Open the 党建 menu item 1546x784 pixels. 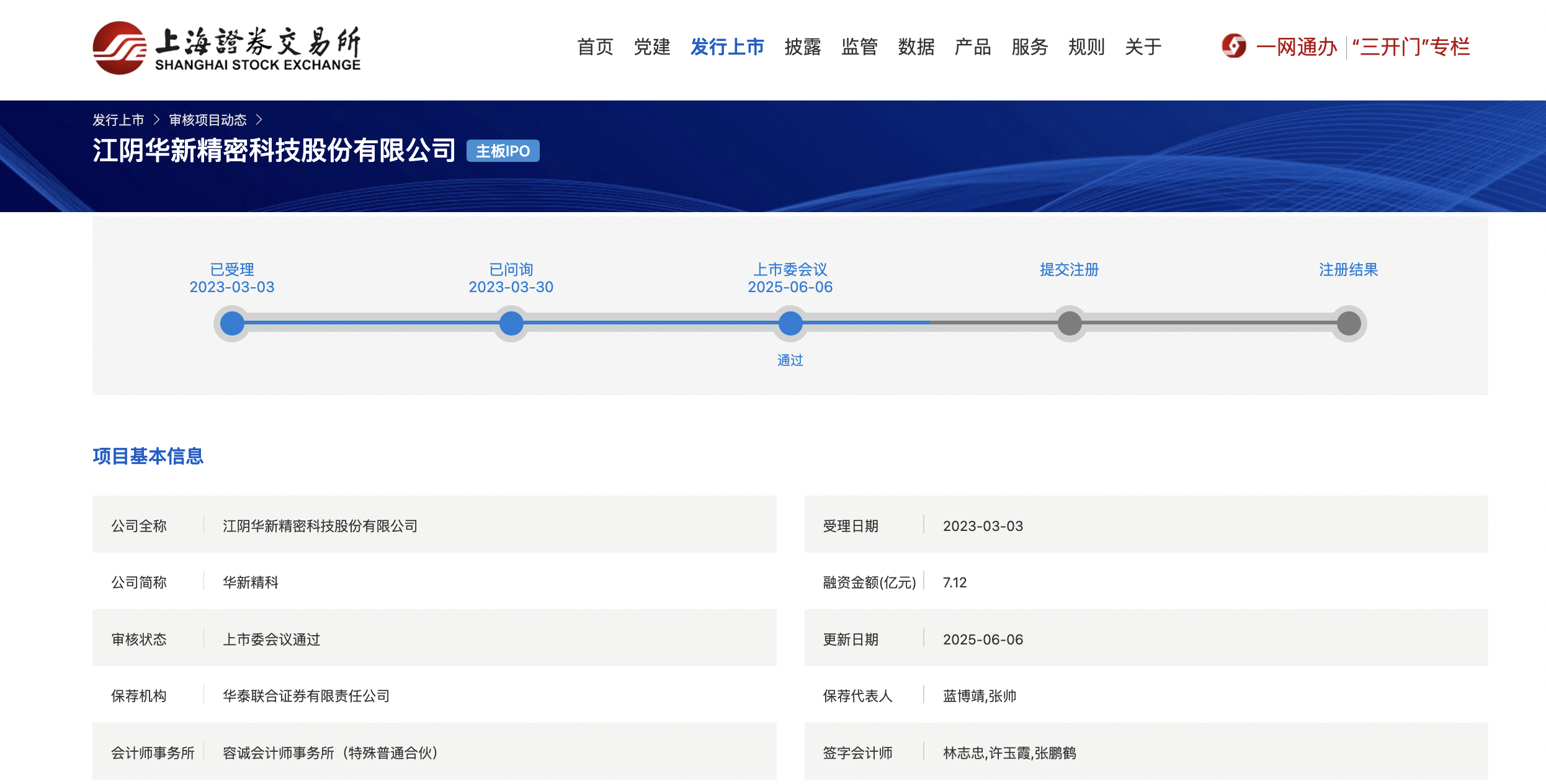coord(652,47)
